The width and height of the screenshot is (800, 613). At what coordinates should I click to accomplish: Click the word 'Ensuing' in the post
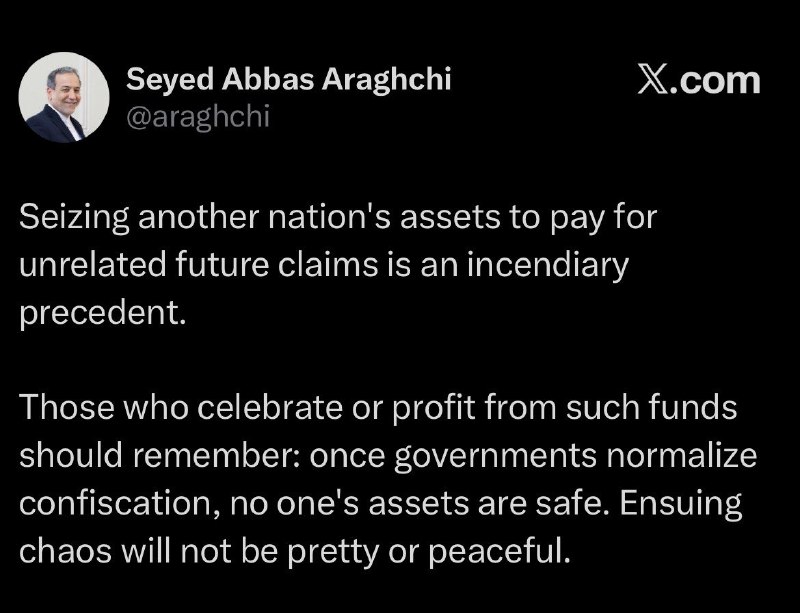681,504
